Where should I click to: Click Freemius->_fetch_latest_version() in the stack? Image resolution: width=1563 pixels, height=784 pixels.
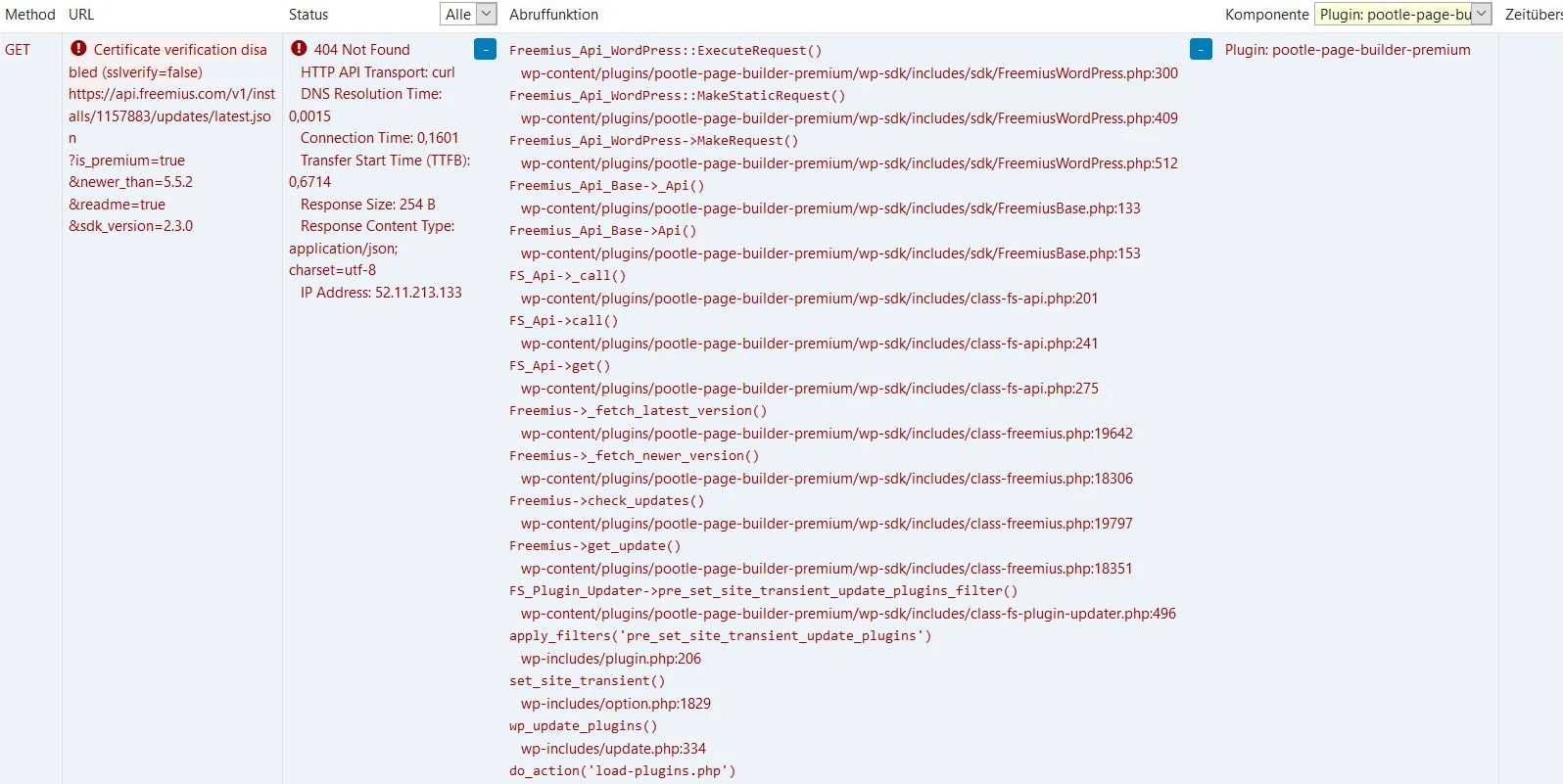coord(639,411)
